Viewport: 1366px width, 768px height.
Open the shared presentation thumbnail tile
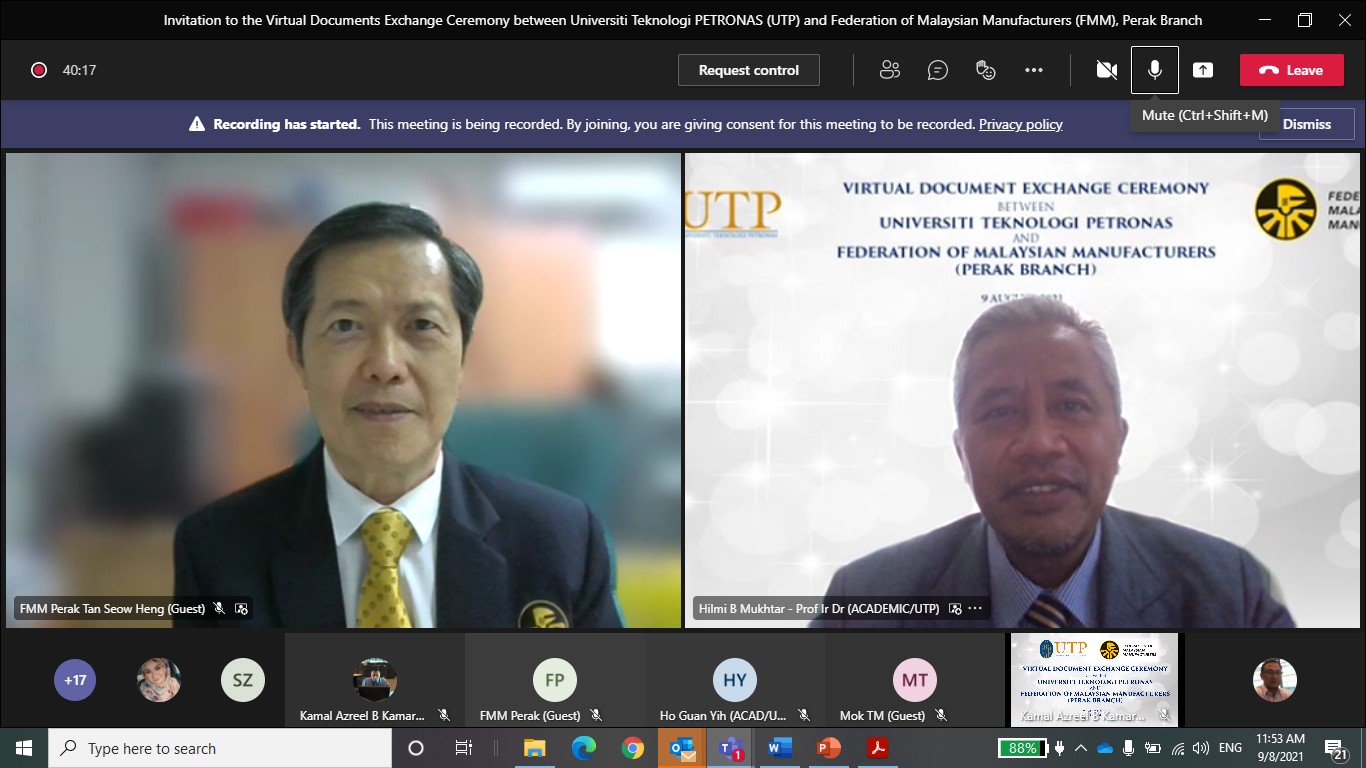[1094, 679]
